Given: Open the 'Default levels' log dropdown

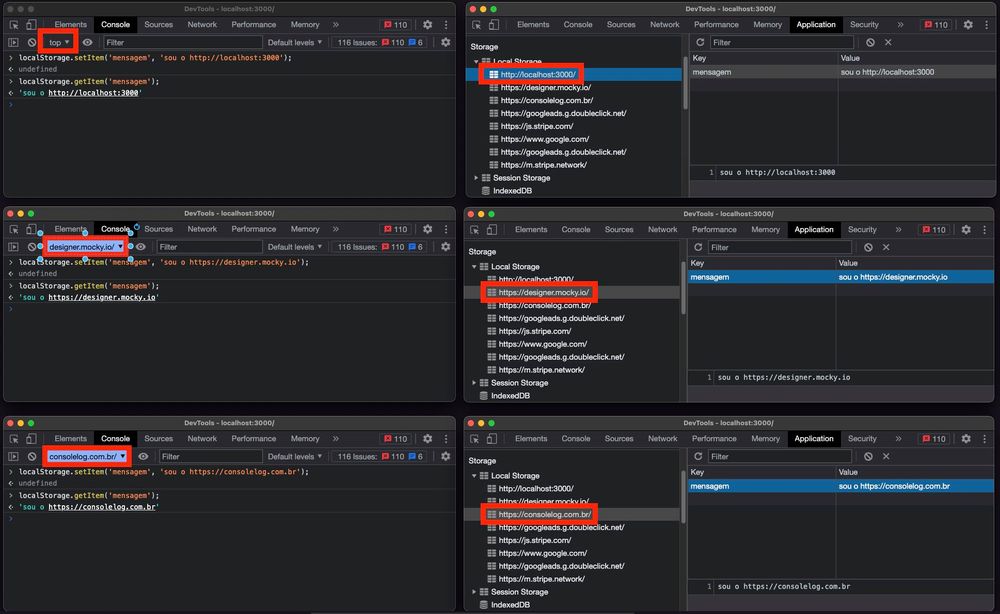Looking at the screenshot, I should (294, 43).
